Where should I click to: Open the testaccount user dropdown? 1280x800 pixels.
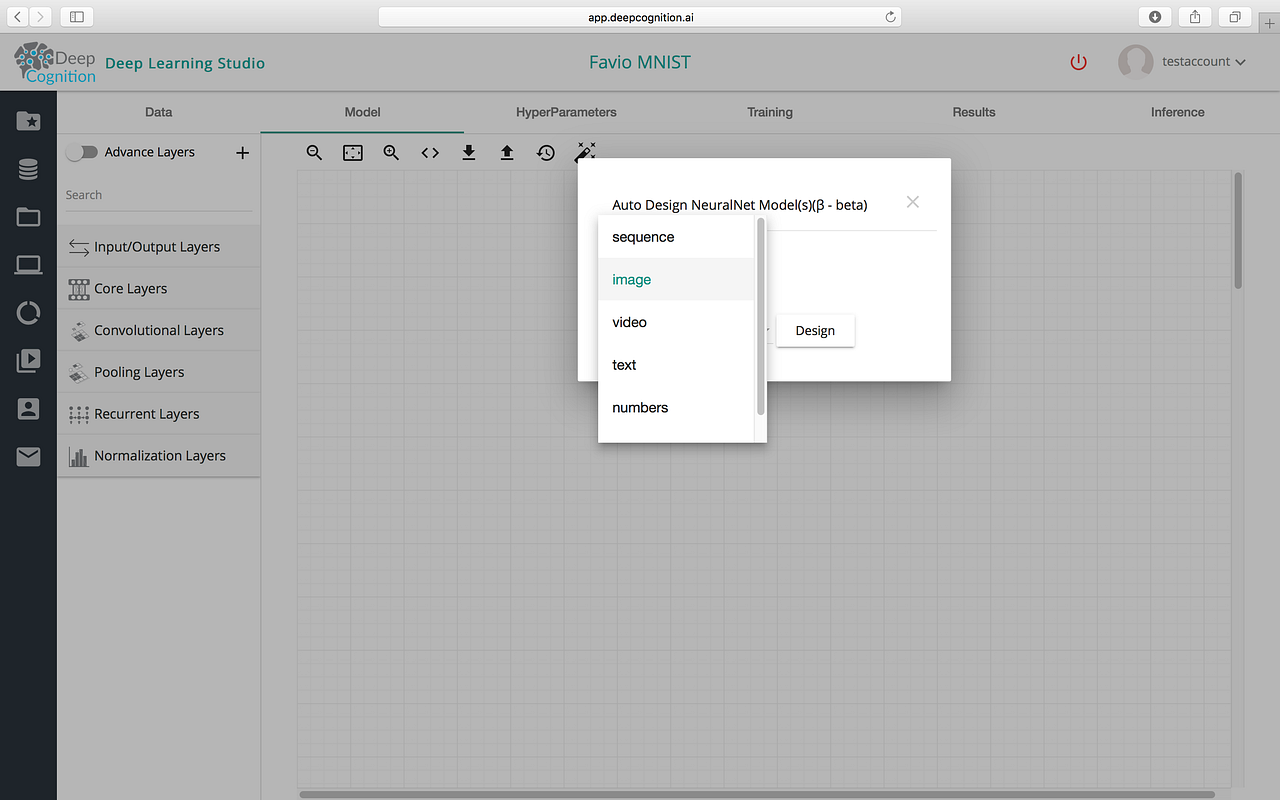[x=1182, y=62]
